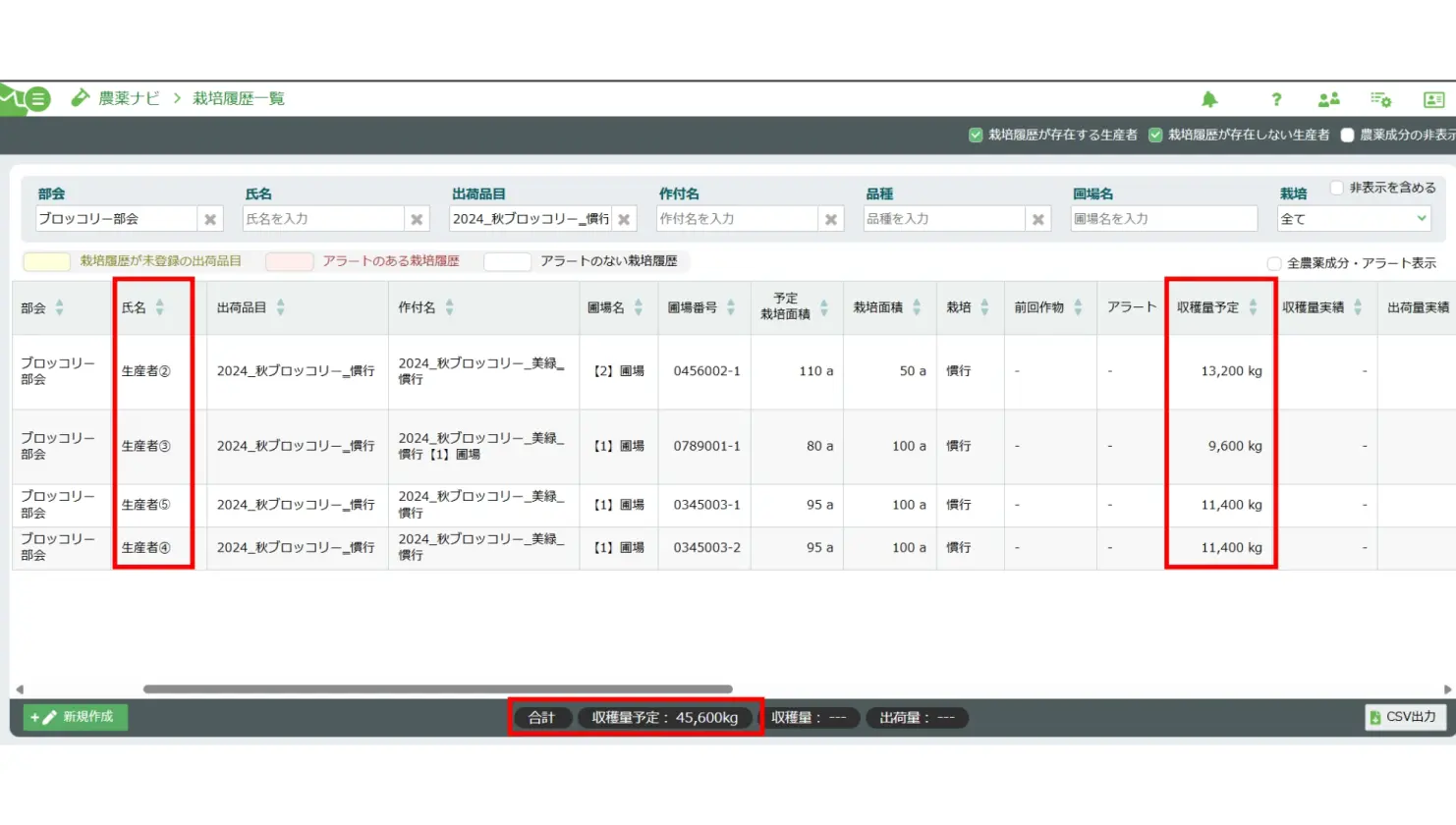Clear the 部会 filter with its X icon
This screenshot has height=825, width=1456.
(x=210, y=219)
